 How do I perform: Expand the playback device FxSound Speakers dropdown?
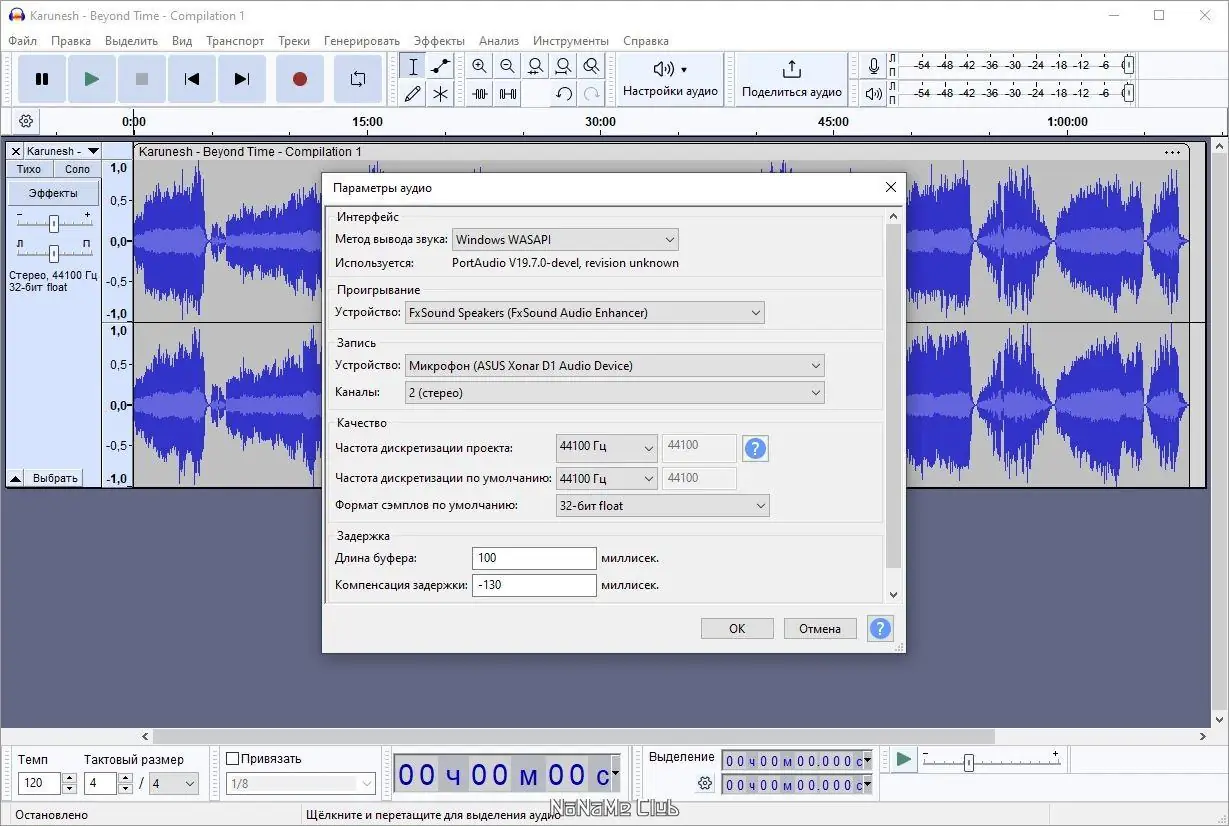point(584,313)
